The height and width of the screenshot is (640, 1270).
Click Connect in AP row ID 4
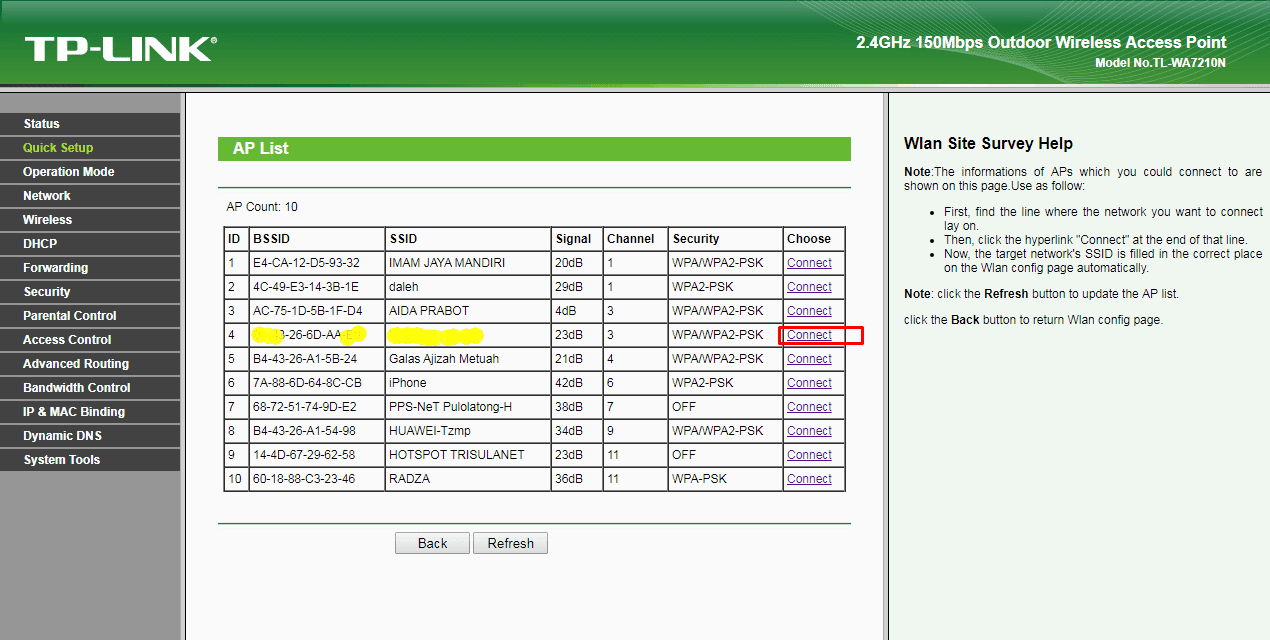pos(809,335)
